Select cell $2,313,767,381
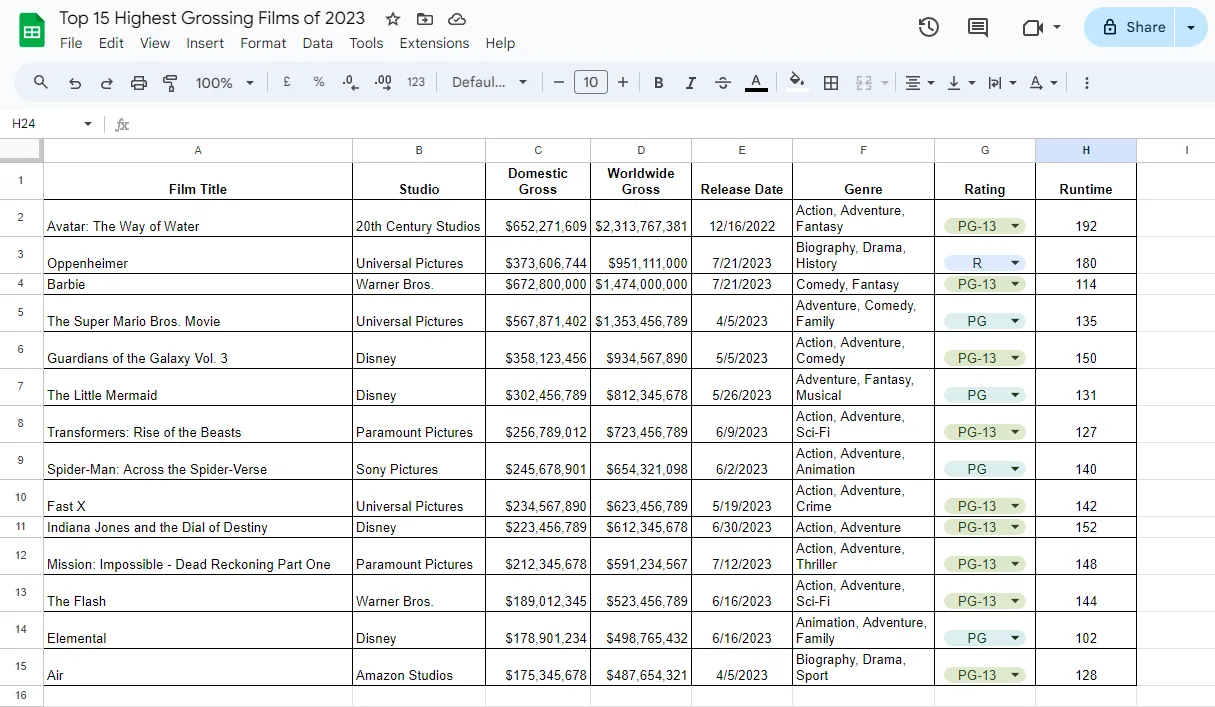 pyautogui.click(x=641, y=218)
